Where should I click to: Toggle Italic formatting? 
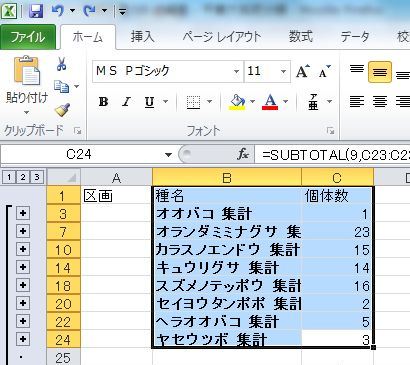click(x=126, y=101)
